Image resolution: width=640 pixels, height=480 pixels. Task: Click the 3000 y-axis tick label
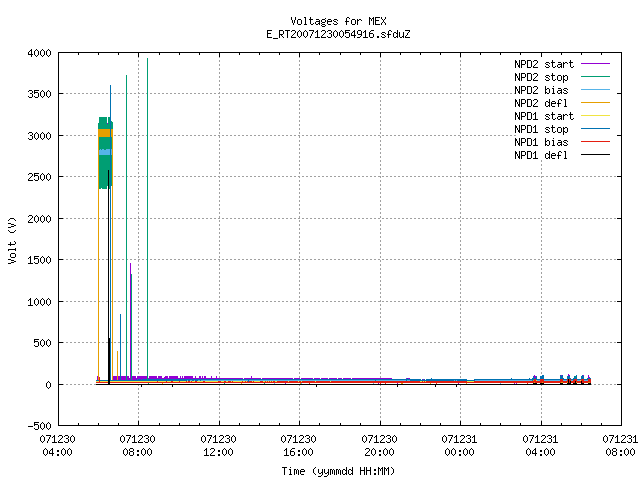[x=40, y=136]
